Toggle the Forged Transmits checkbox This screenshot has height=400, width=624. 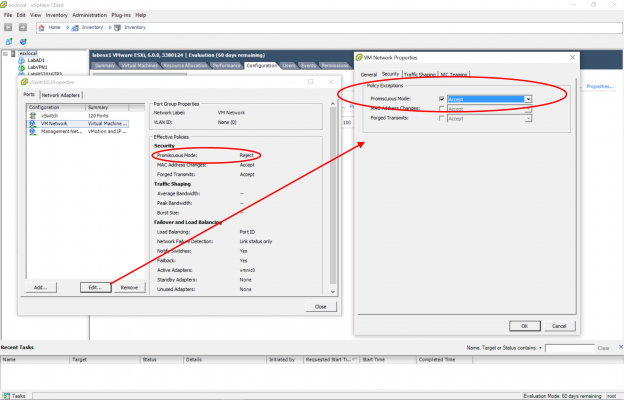point(442,118)
